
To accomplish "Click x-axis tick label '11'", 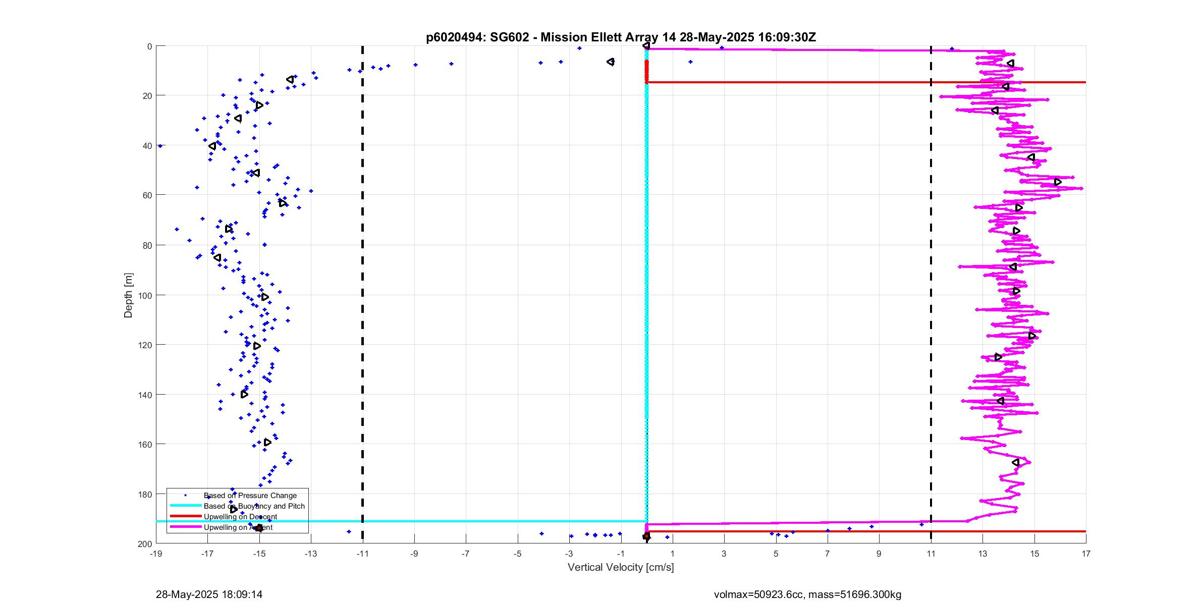I will pos(931,553).
